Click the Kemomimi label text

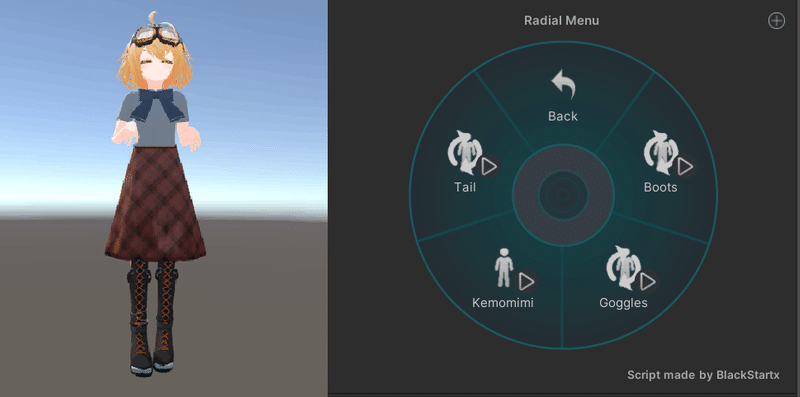click(503, 303)
